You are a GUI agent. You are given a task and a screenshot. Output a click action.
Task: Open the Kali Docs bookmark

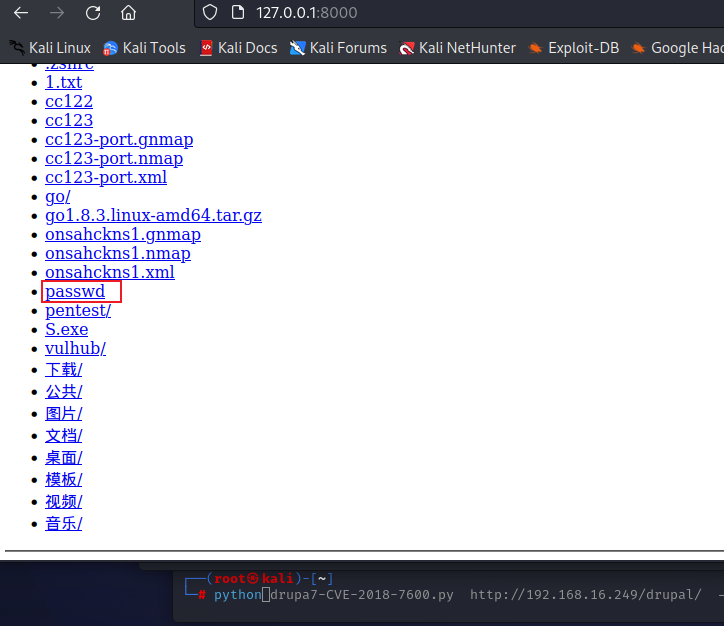[239, 48]
